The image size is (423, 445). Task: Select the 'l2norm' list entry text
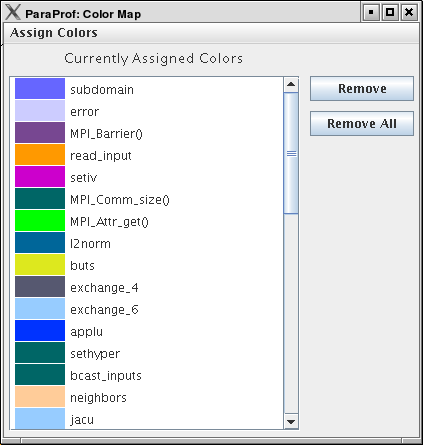90,244
